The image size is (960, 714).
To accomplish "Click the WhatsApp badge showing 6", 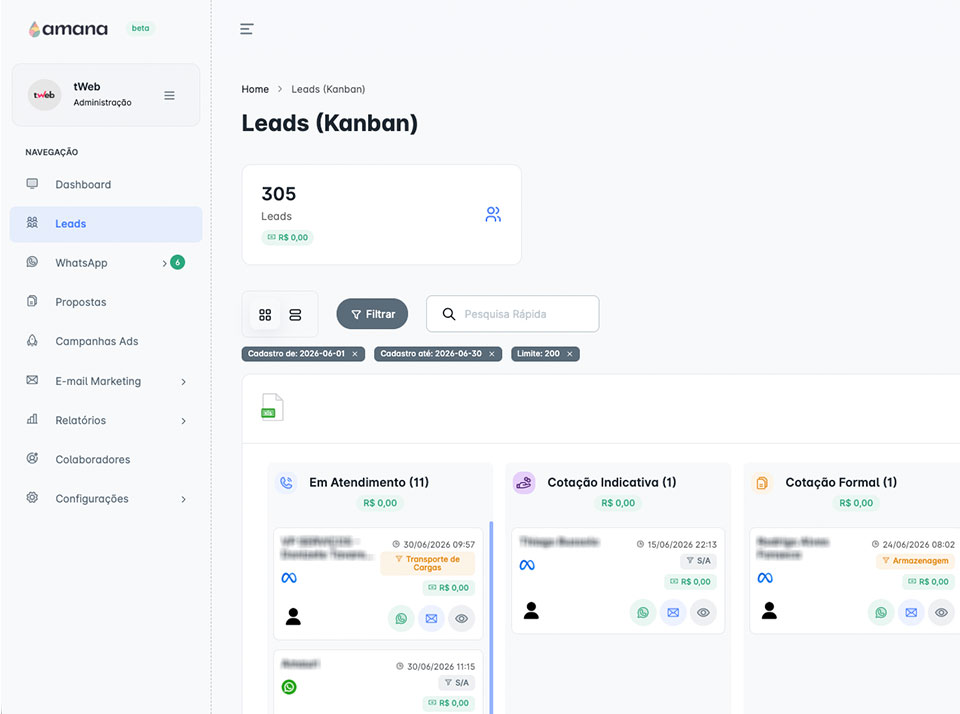I will [178, 262].
